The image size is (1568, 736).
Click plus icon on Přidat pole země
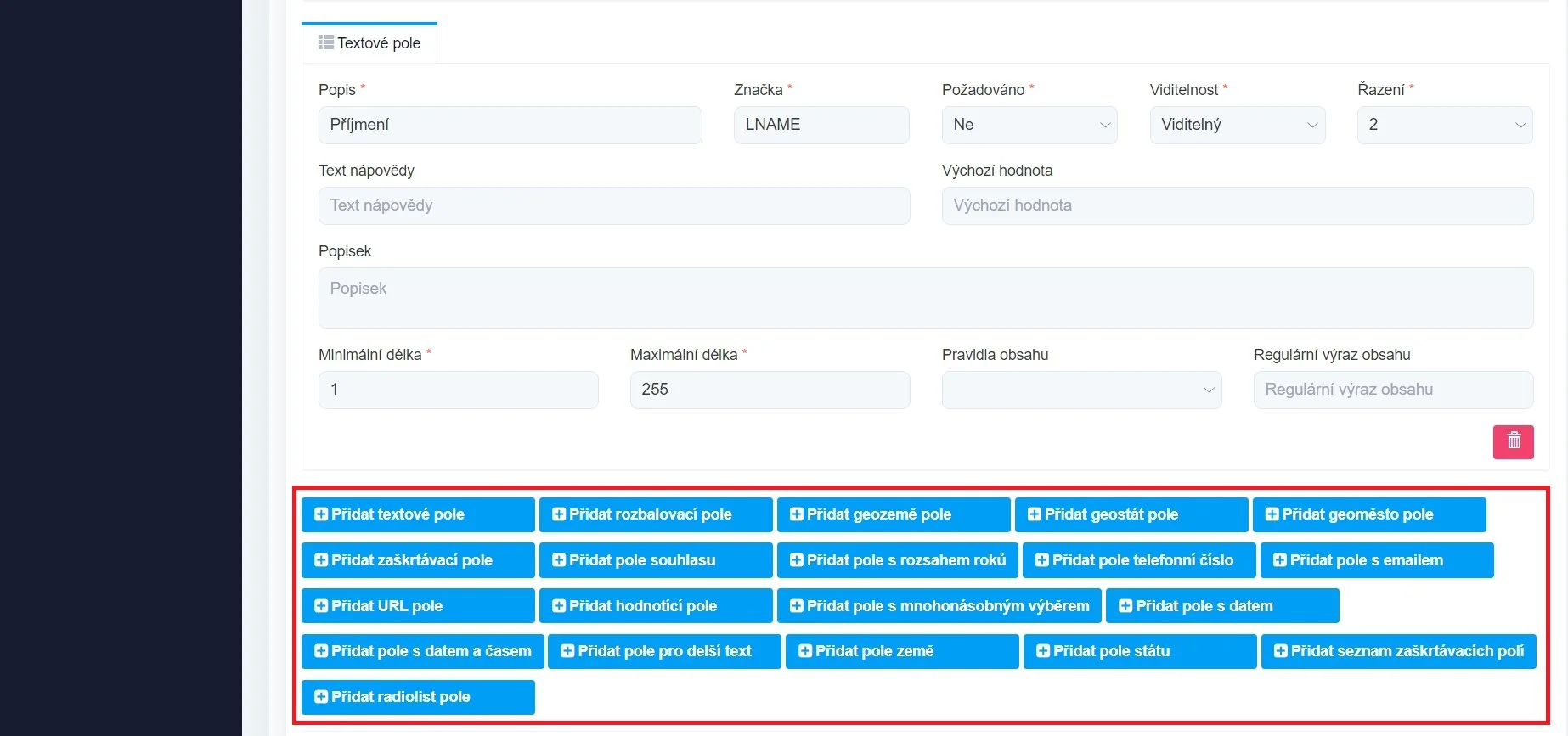pos(805,651)
